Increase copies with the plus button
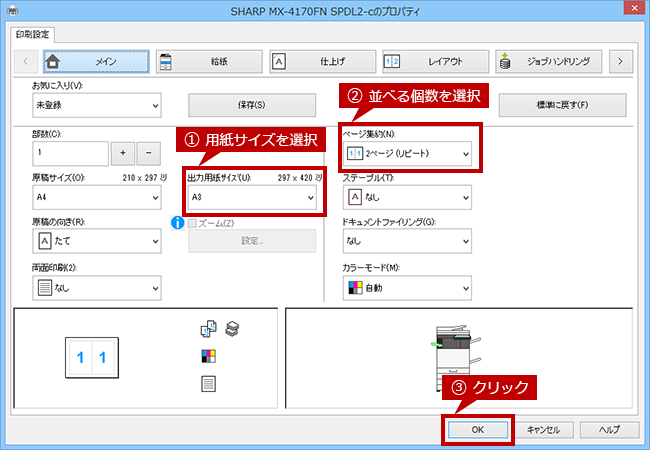The image size is (650, 450). (123, 153)
